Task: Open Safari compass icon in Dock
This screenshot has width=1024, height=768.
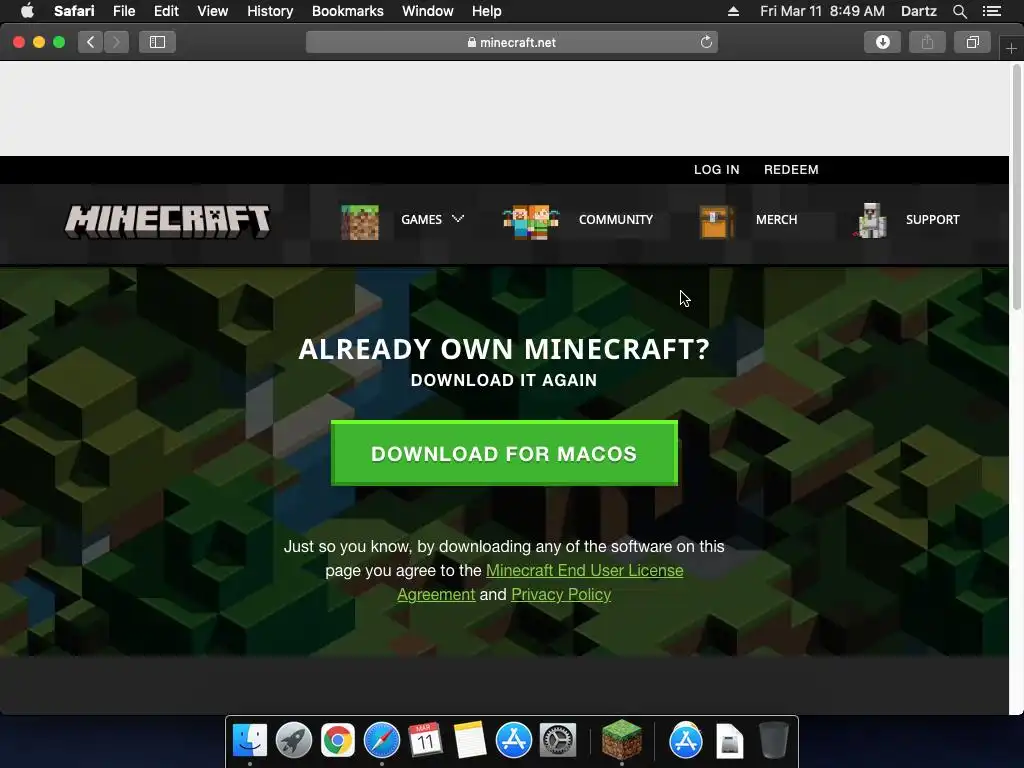Action: pos(382,741)
